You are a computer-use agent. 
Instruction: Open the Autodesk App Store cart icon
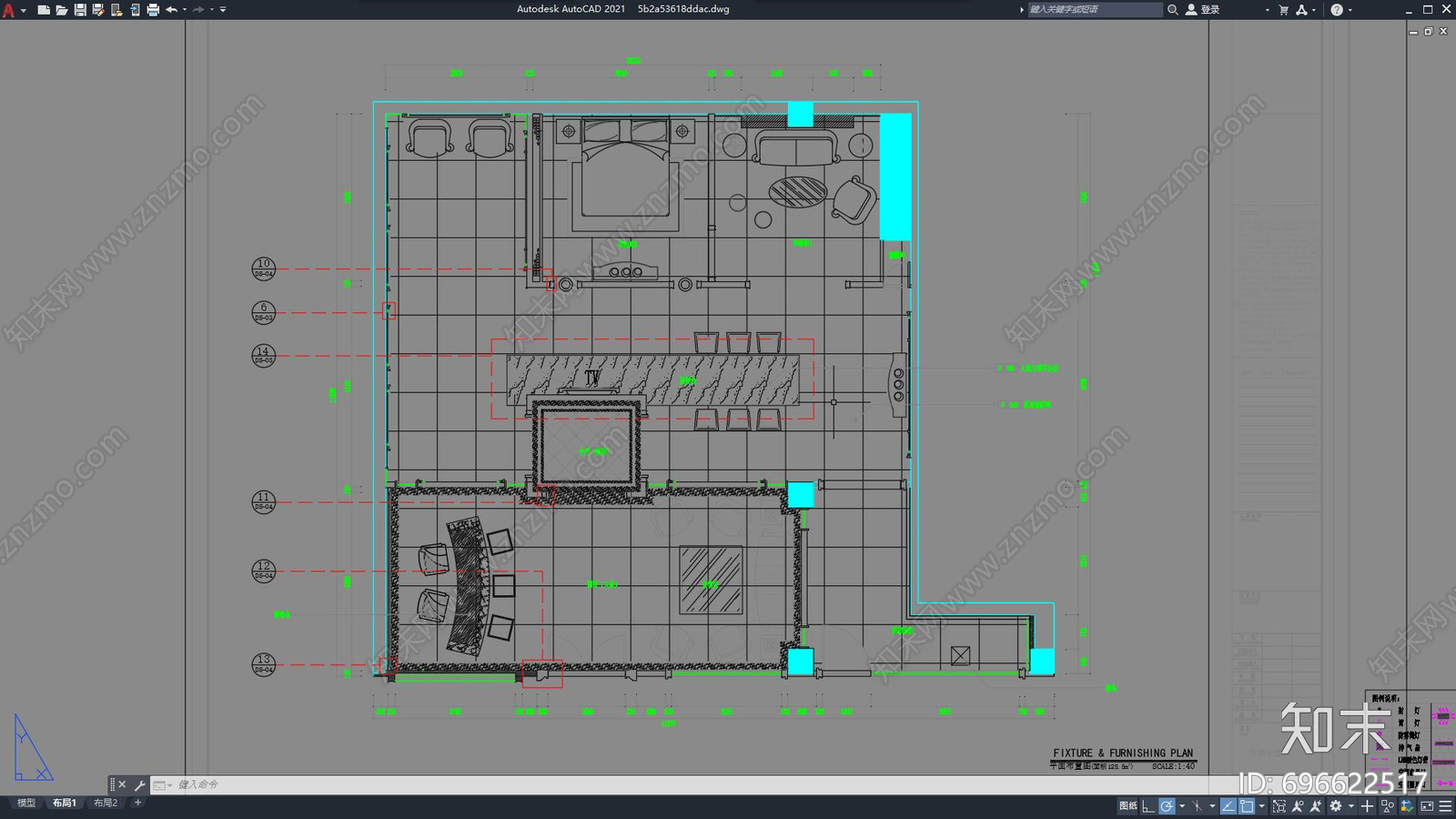click(x=1283, y=10)
